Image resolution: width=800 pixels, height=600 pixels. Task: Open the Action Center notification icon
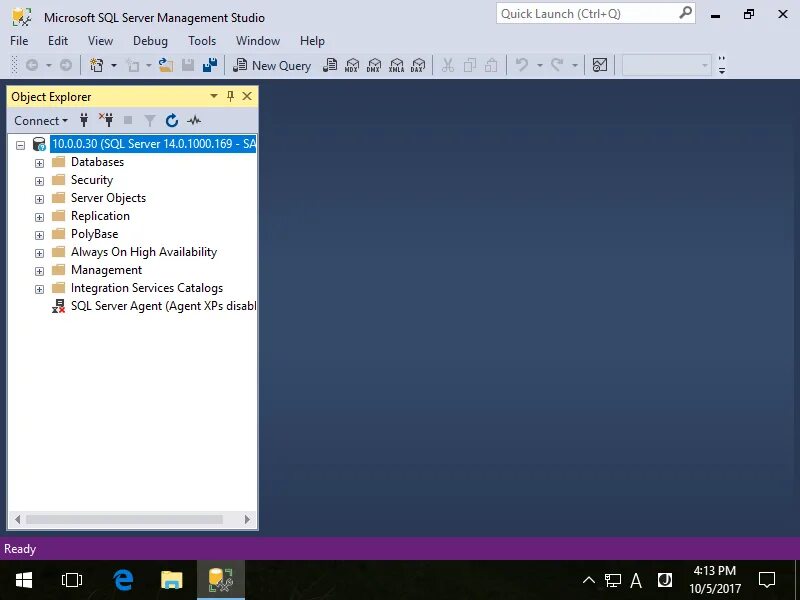point(767,580)
